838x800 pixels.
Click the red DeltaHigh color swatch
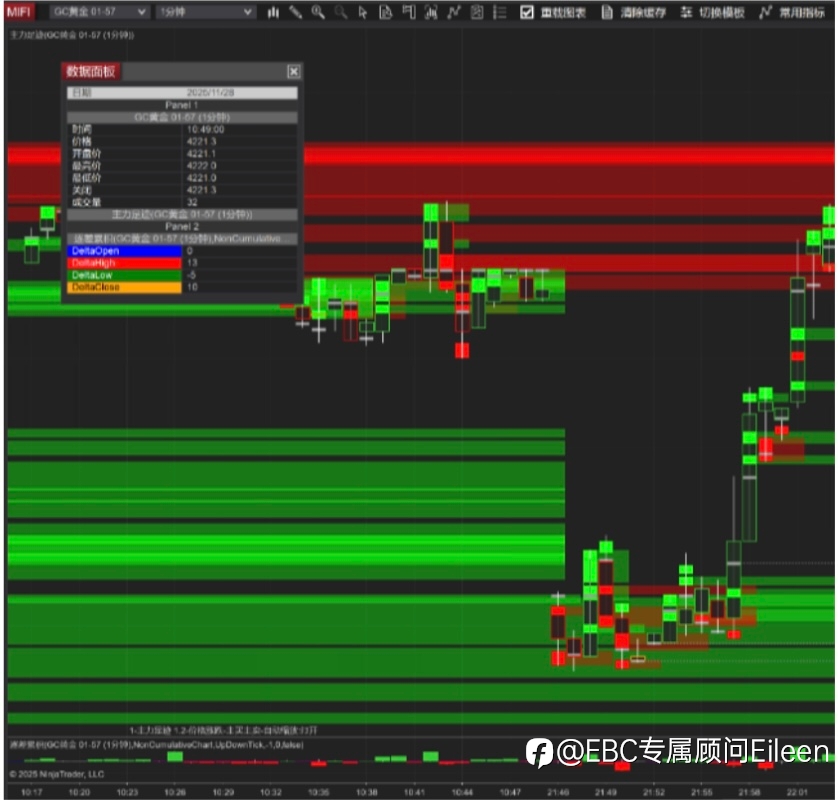[x=124, y=263]
